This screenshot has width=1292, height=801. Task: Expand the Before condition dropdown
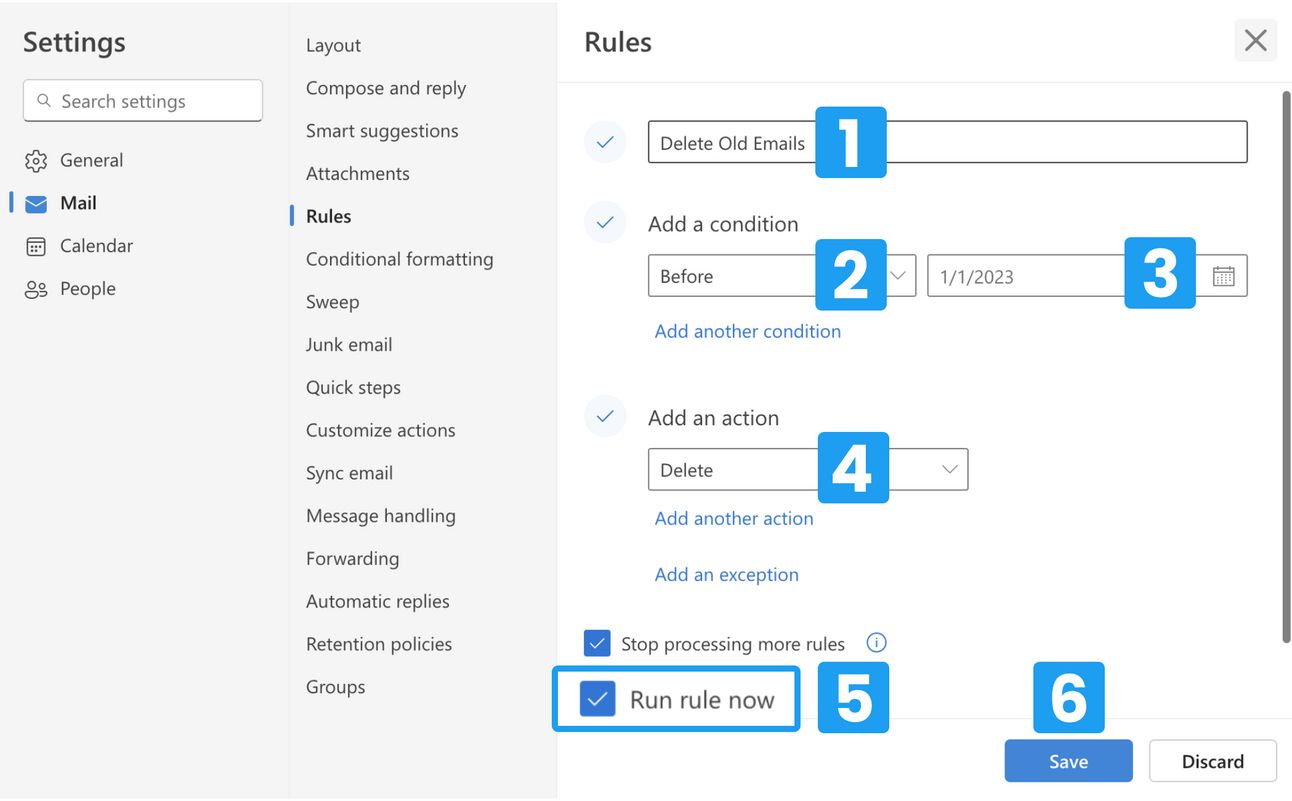tap(899, 276)
